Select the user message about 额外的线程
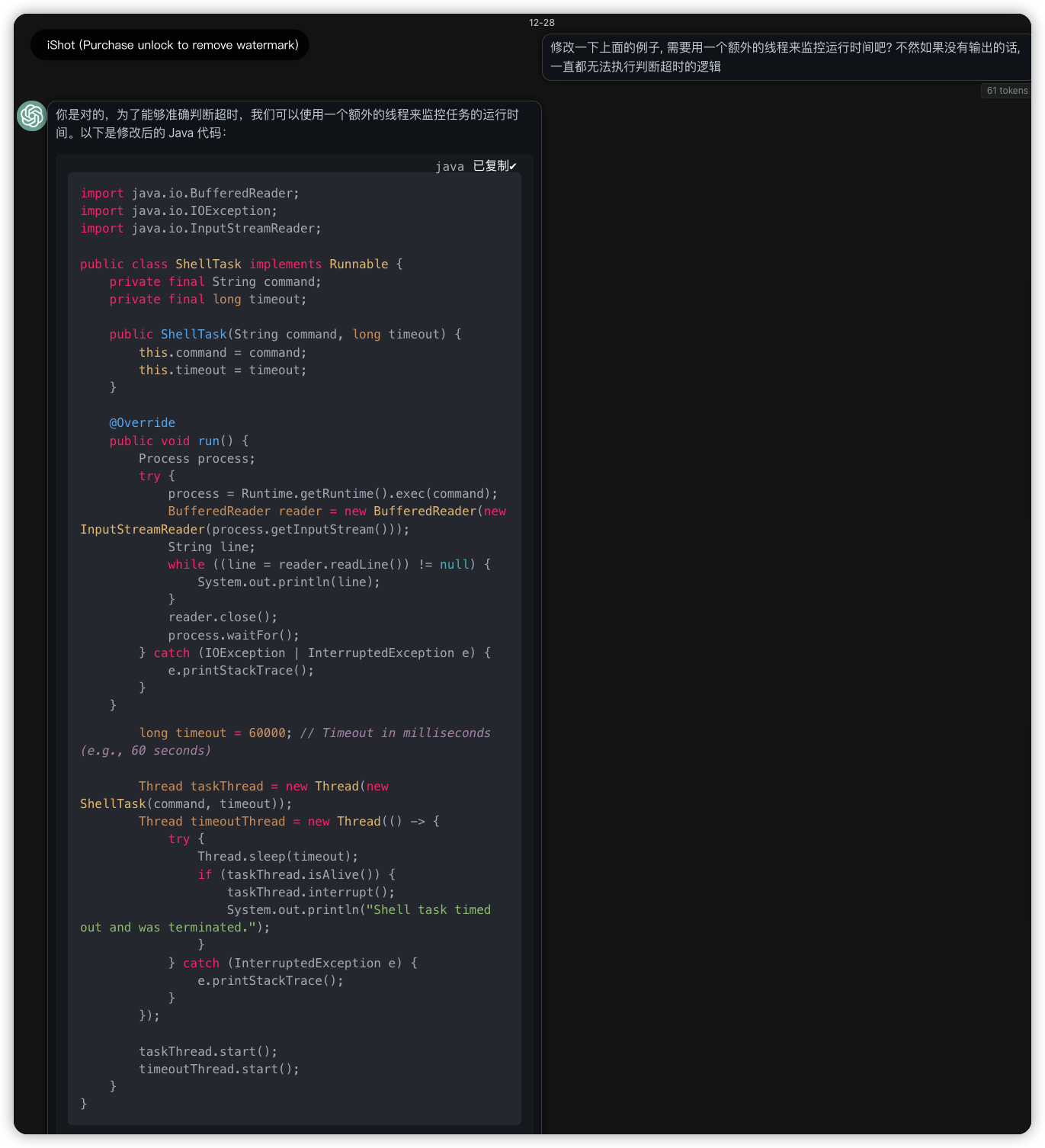 [x=785, y=57]
